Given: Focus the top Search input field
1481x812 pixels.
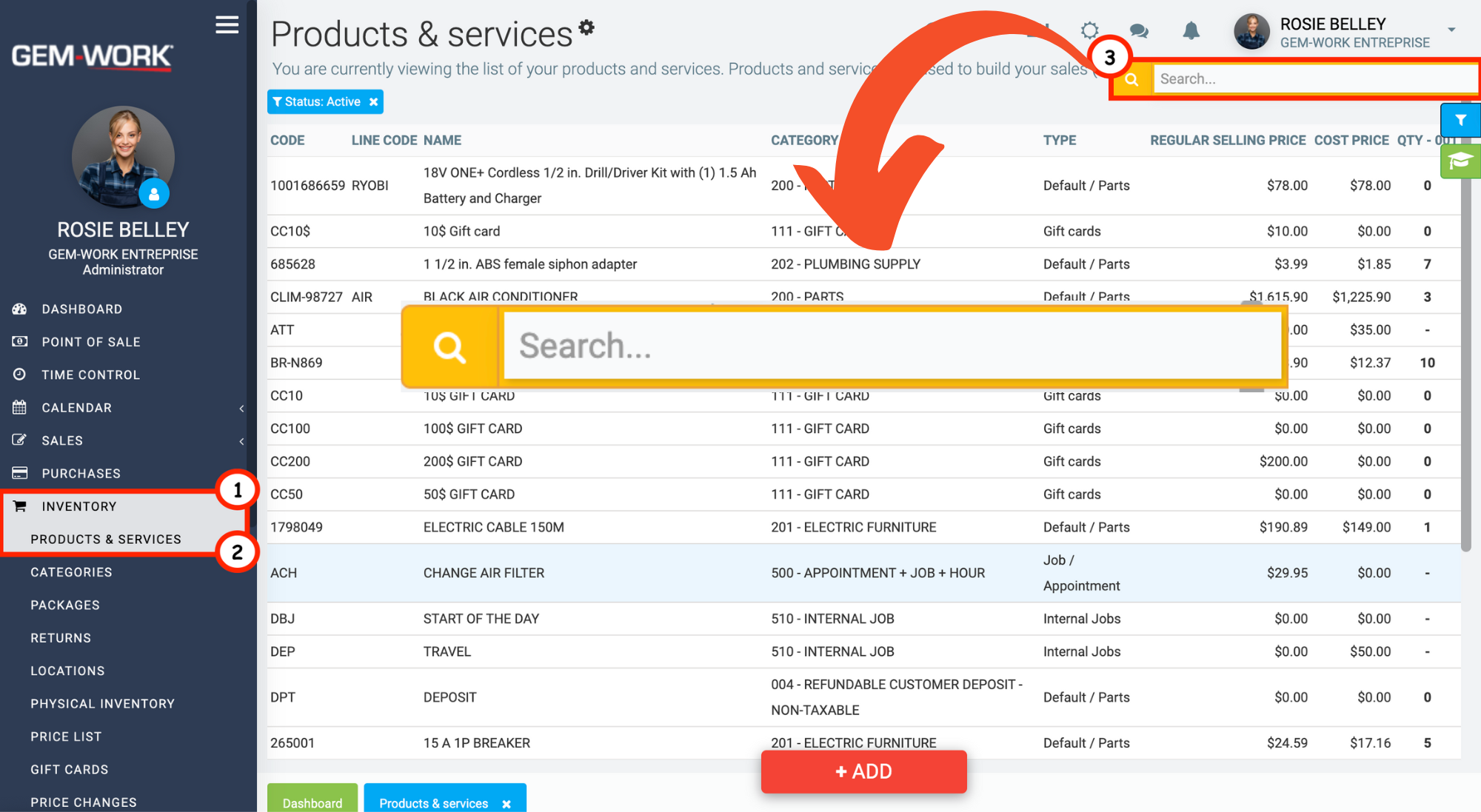Looking at the screenshot, I should pos(1315,79).
